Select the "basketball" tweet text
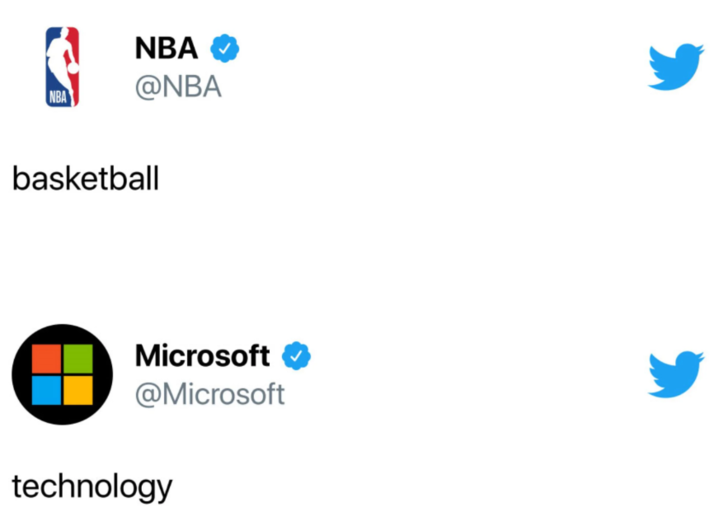Image resolution: width=728 pixels, height=512 pixels. 86,181
